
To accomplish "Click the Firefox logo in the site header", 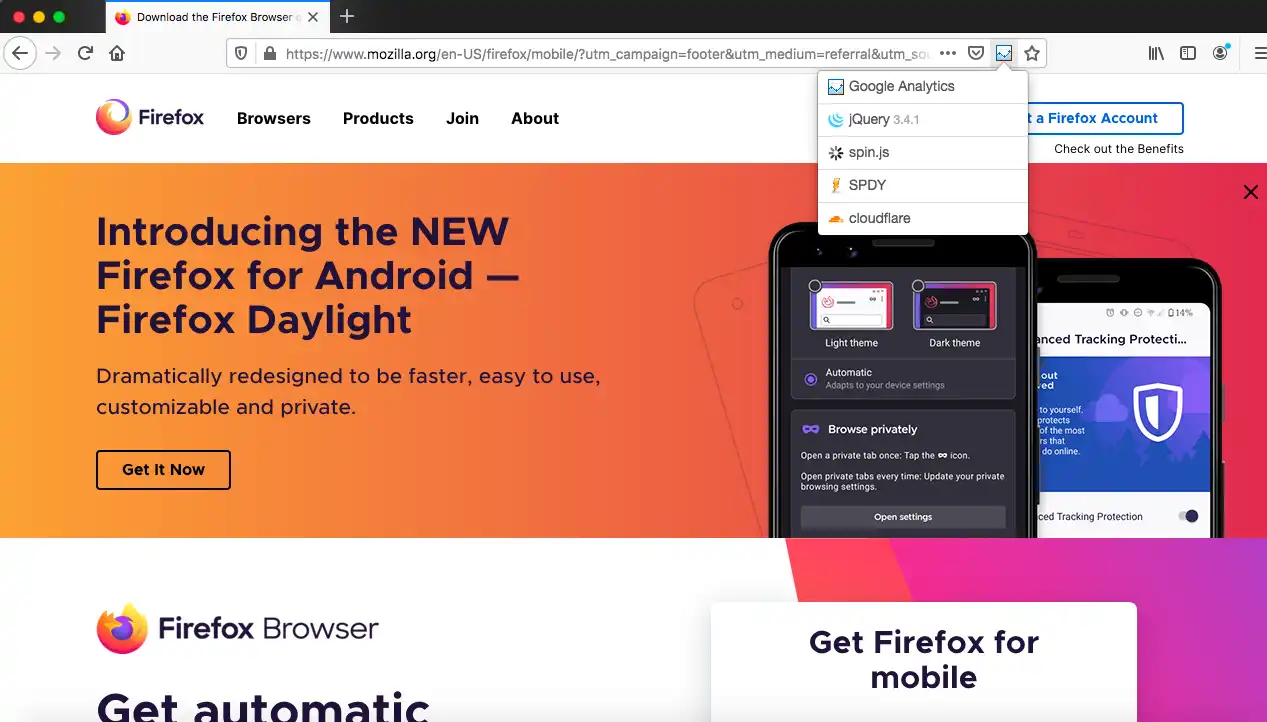I will click(150, 117).
